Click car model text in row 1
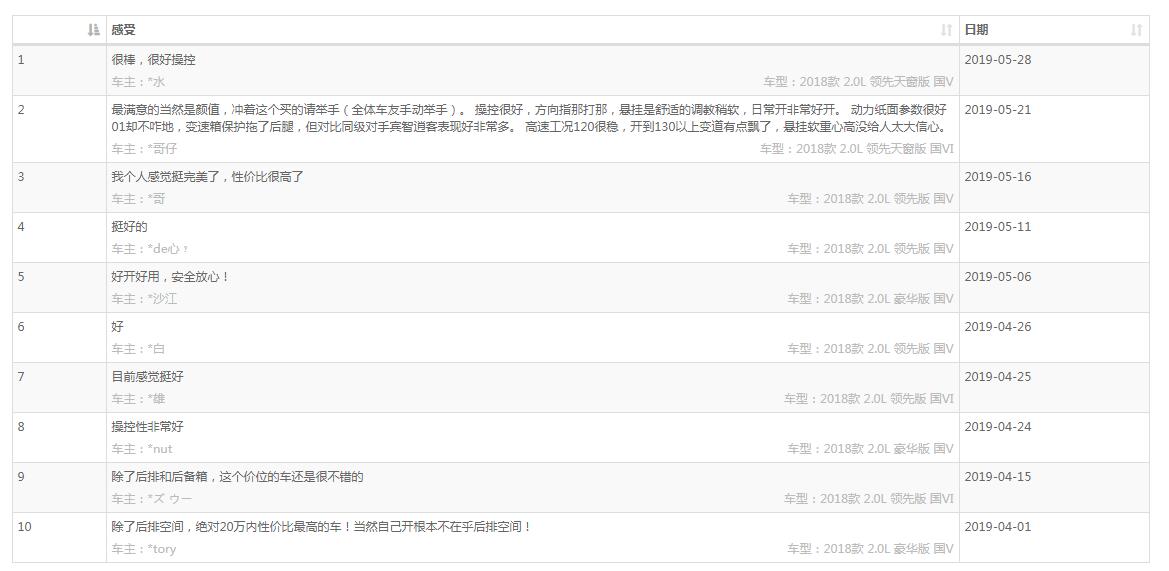Image resolution: width=1169 pixels, height=571 pixels. (858, 82)
